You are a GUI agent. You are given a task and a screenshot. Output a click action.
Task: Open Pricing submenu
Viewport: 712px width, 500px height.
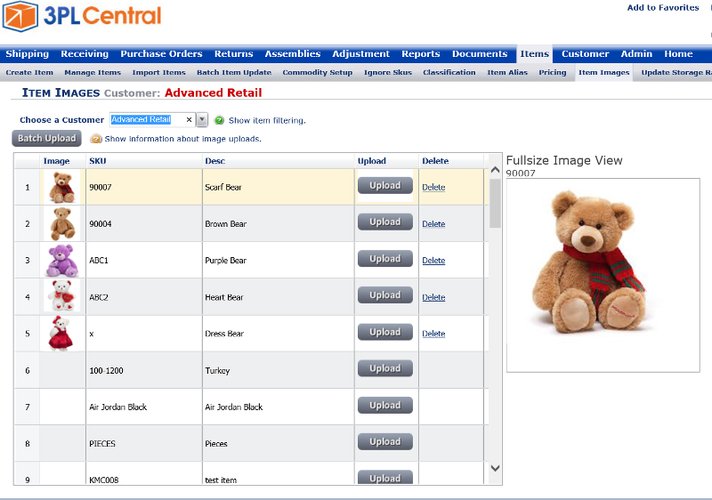coord(552,72)
